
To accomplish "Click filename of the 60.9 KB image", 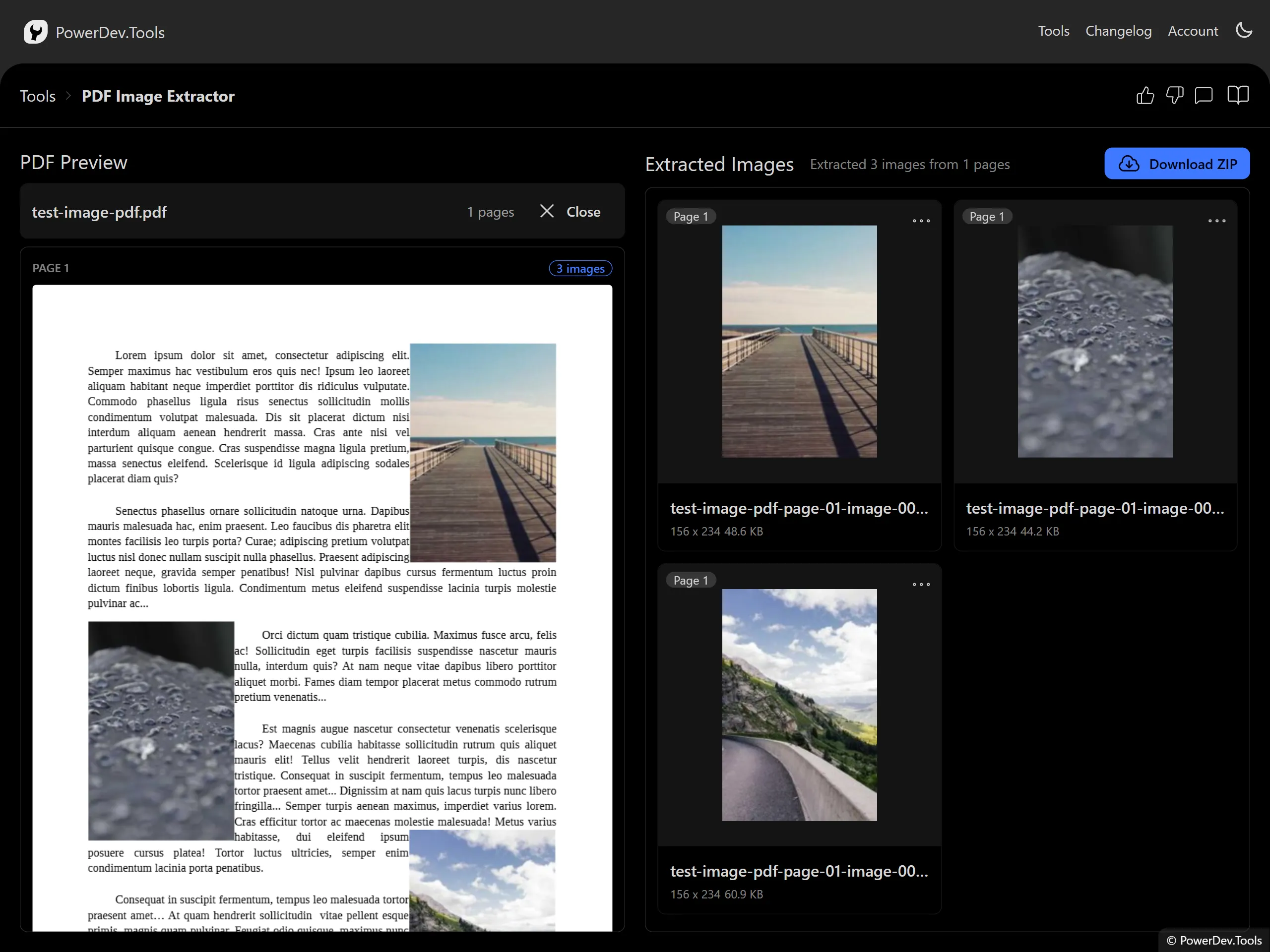I will pos(799,871).
